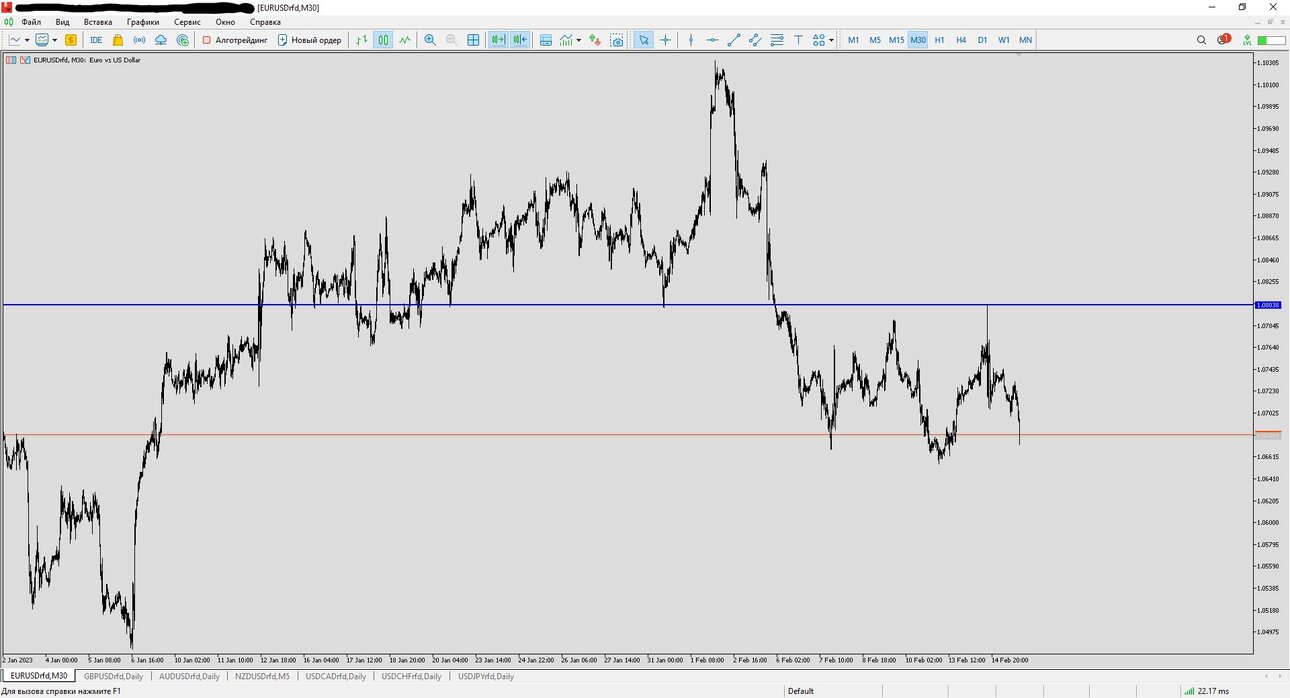Open the new chart dropdown arrow
The image size is (1290, 698).
coord(26,40)
